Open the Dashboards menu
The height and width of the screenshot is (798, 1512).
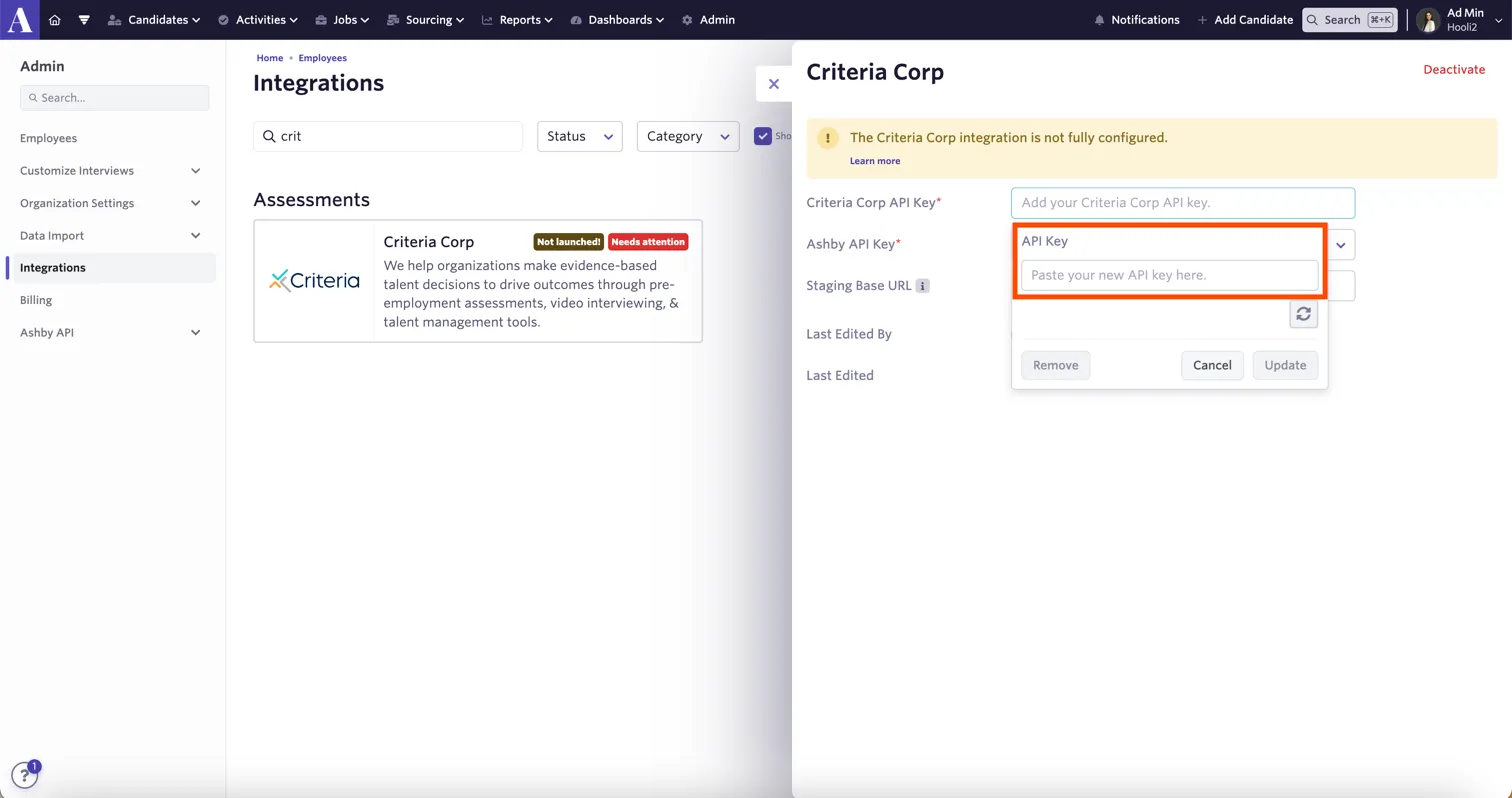pos(617,20)
